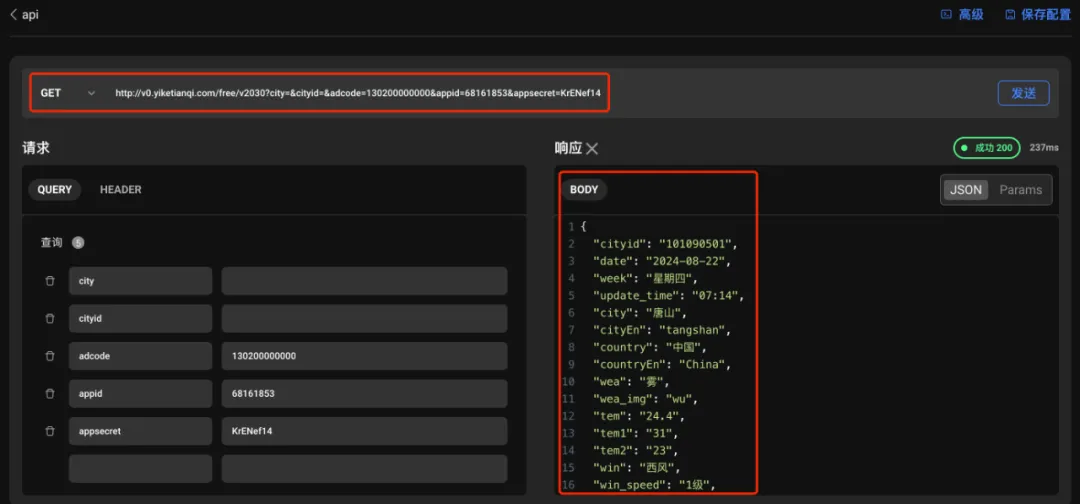Screen dimensions: 1080x504
Task: Click the "date": "2024-08-22" response line
Action: click(x=662, y=261)
